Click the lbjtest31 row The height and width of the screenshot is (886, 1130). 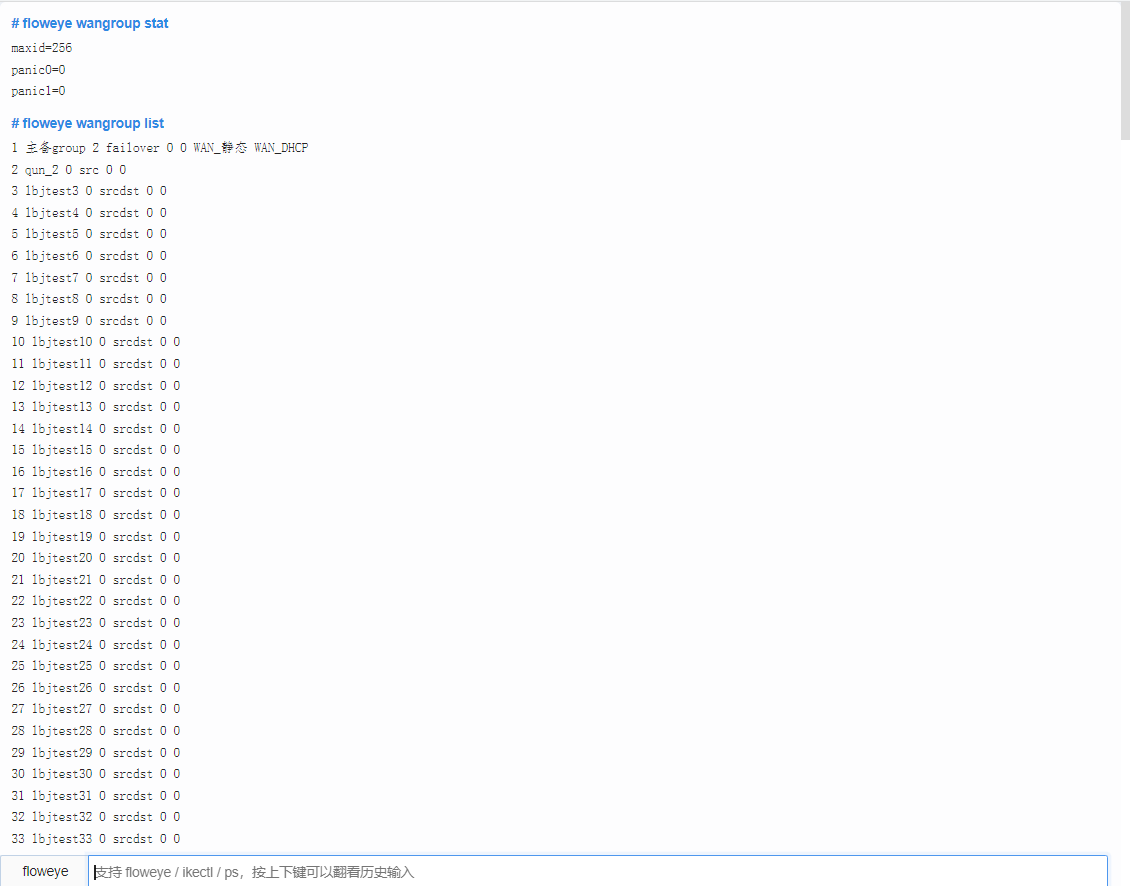96,796
